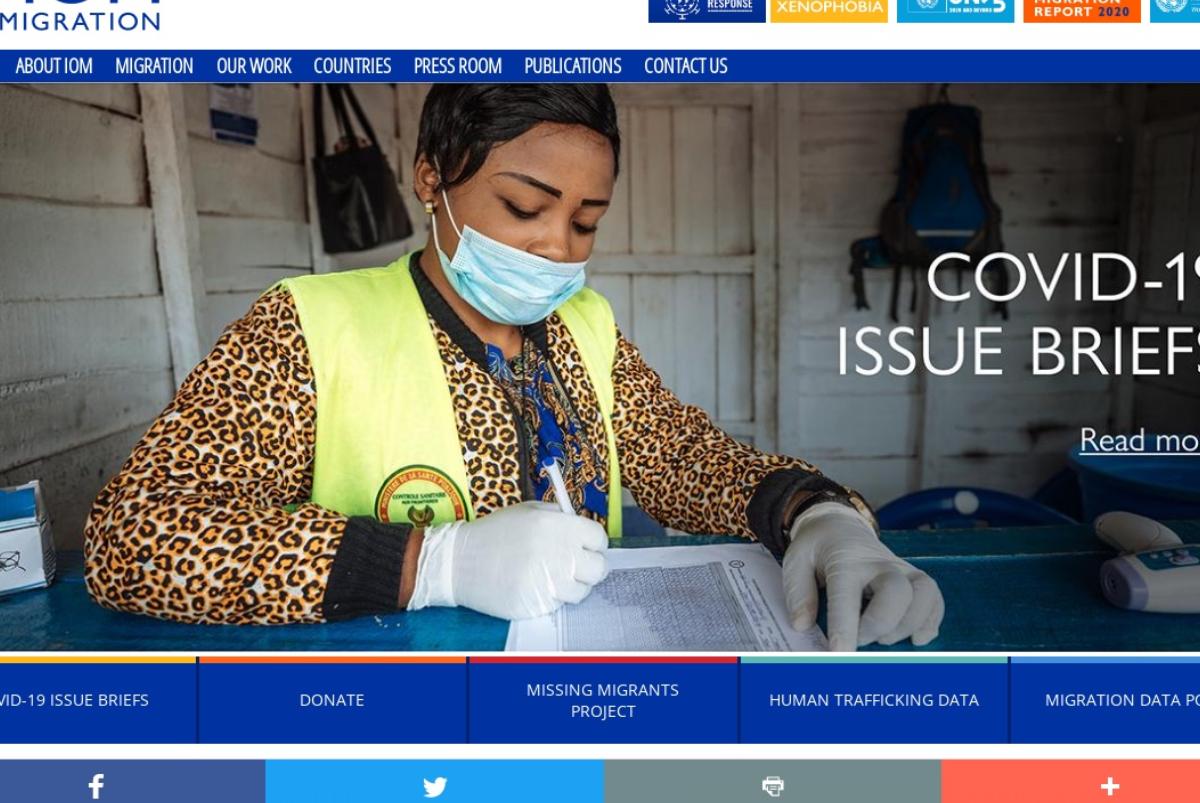
Task: Open the Publications menu item
Action: pos(573,66)
